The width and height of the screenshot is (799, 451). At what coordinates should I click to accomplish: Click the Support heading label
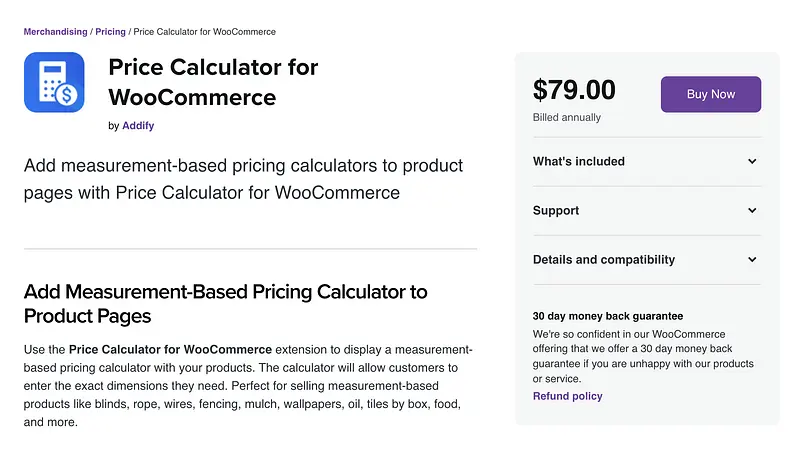point(555,210)
